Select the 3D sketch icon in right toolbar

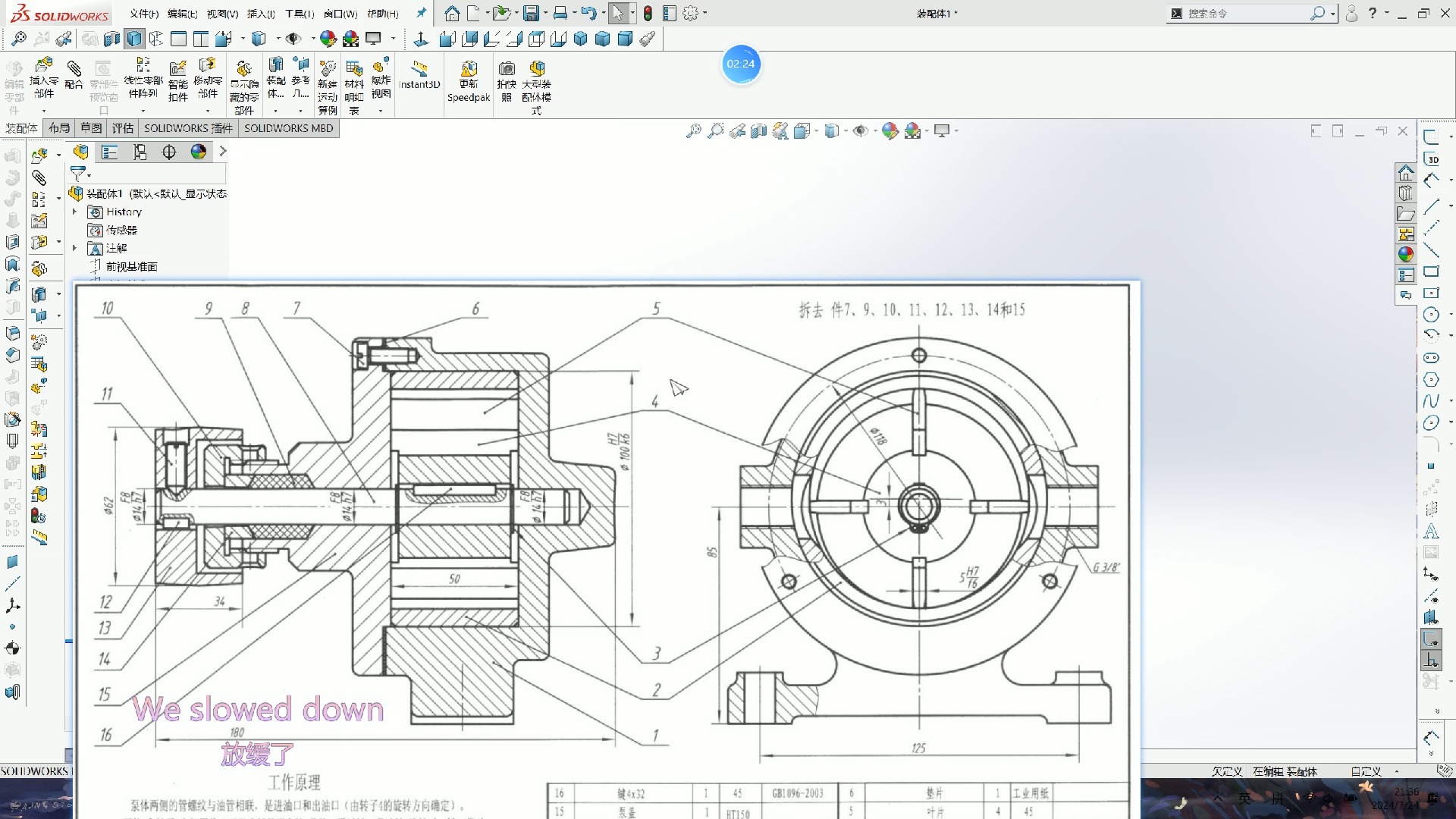[x=1432, y=158]
